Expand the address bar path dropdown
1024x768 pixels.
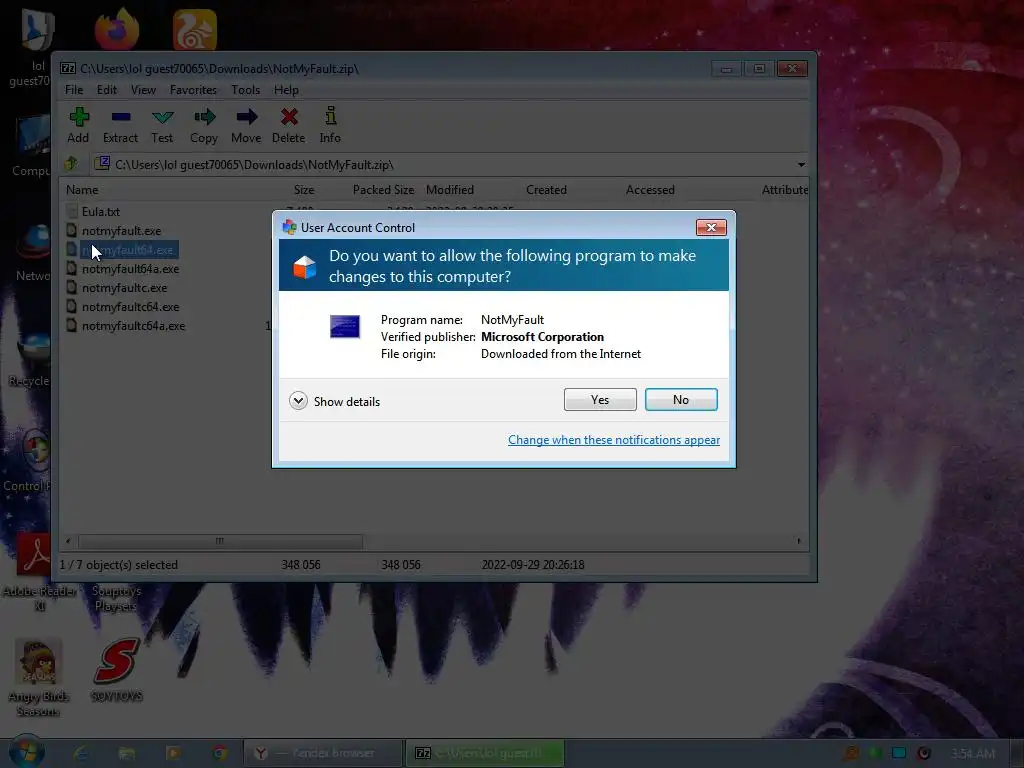click(x=801, y=165)
